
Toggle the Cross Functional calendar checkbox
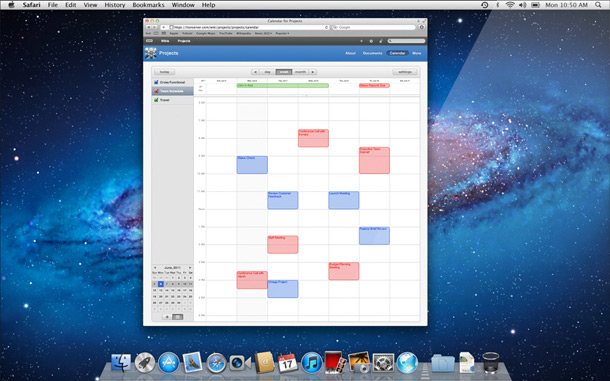[156, 82]
